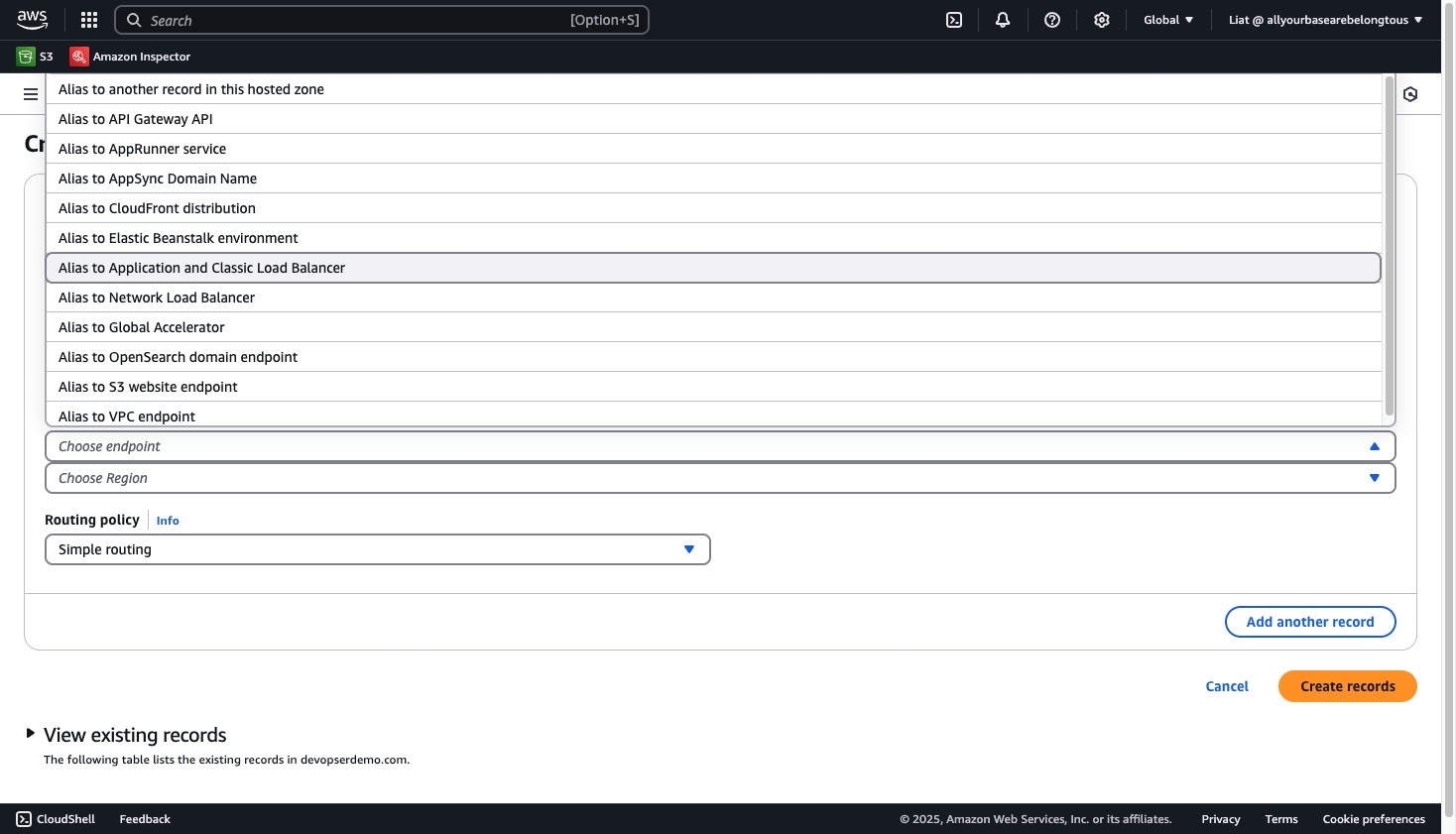Open Terms link in footer
This screenshot has width=1456, height=834.
(x=1281, y=819)
